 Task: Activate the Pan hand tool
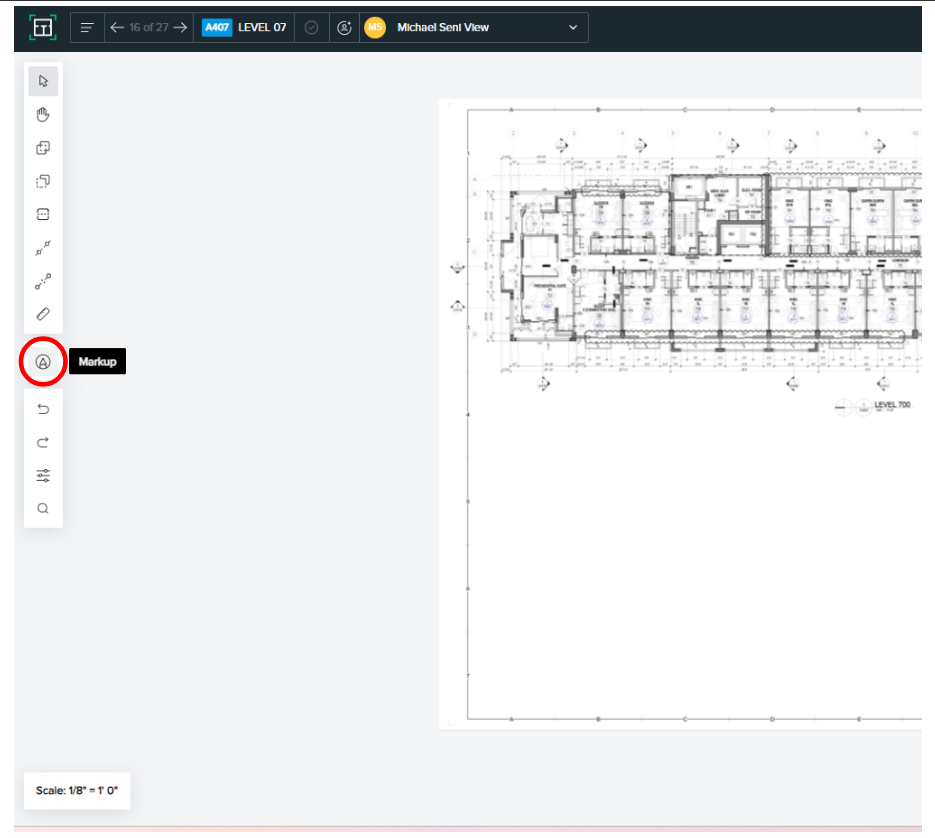43,114
